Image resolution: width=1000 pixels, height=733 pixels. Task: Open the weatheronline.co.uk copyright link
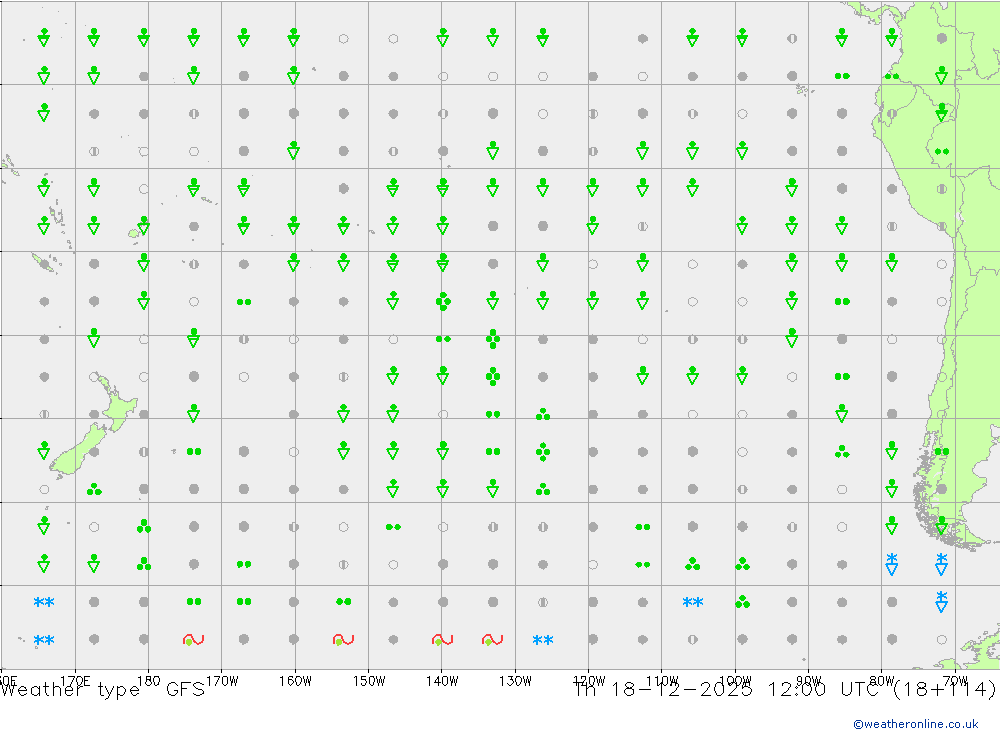pyautogui.click(x=915, y=724)
